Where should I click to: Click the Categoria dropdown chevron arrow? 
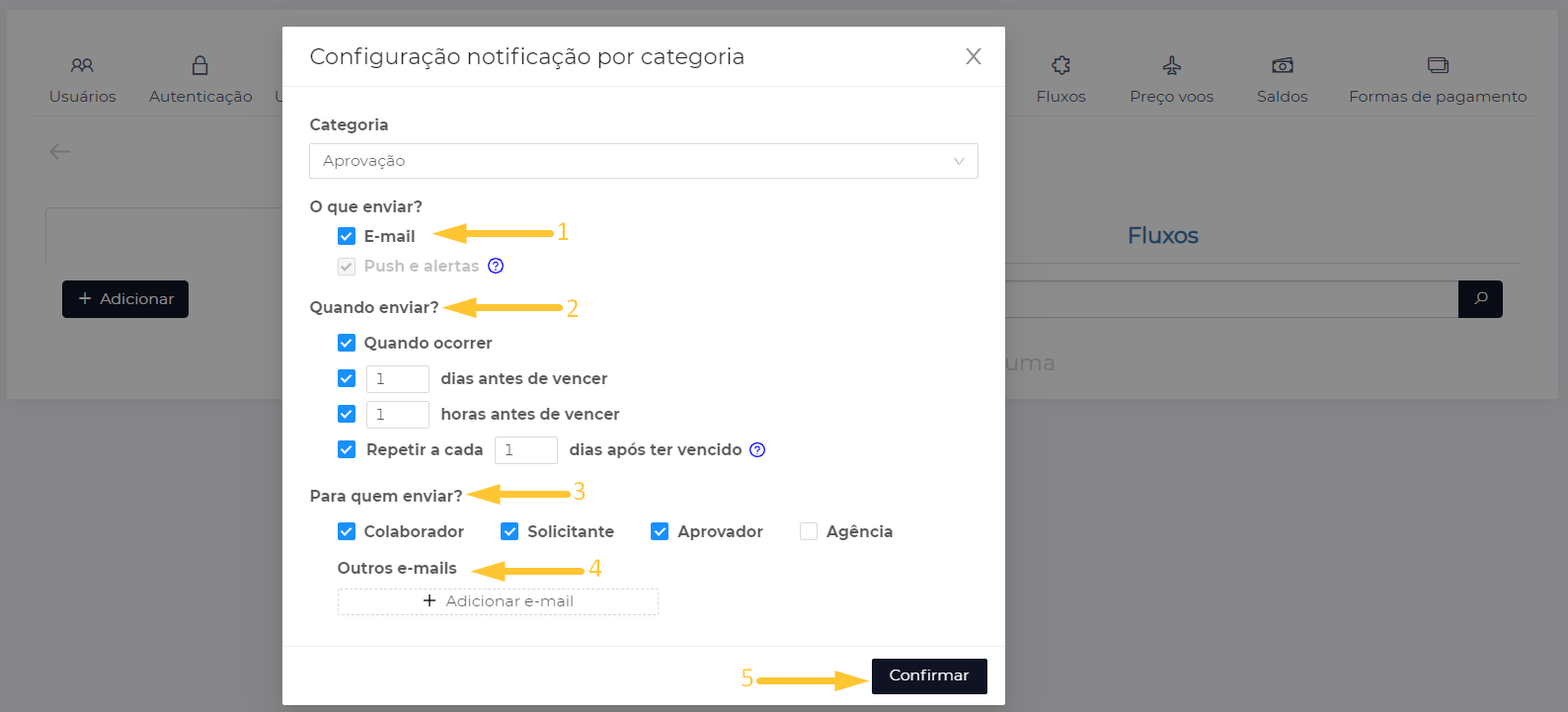[959, 161]
